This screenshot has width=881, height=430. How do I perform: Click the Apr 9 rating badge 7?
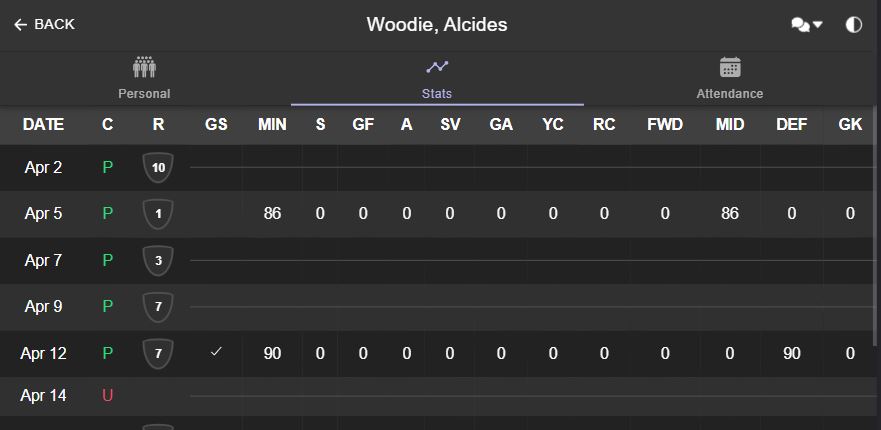pyautogui.click(x=158, y=306)
